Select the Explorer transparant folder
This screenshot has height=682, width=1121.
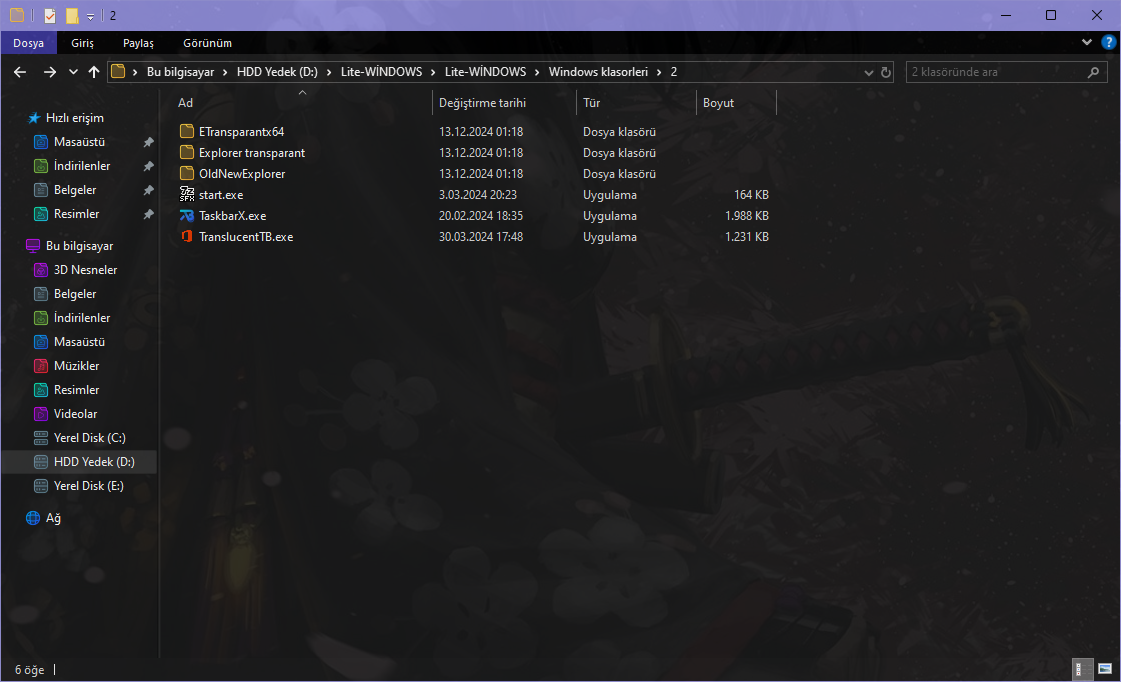coord(252,153)
